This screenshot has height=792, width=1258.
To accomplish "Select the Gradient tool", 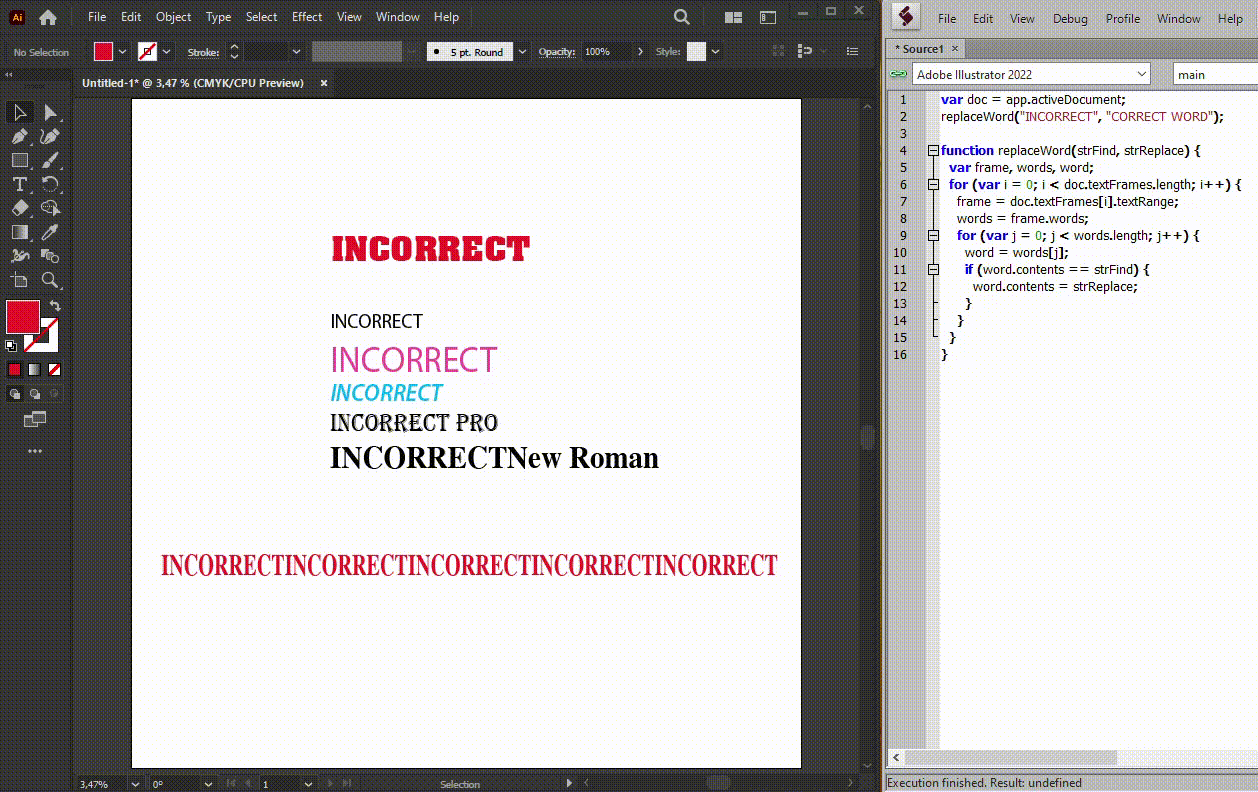I will coord(19,232).
